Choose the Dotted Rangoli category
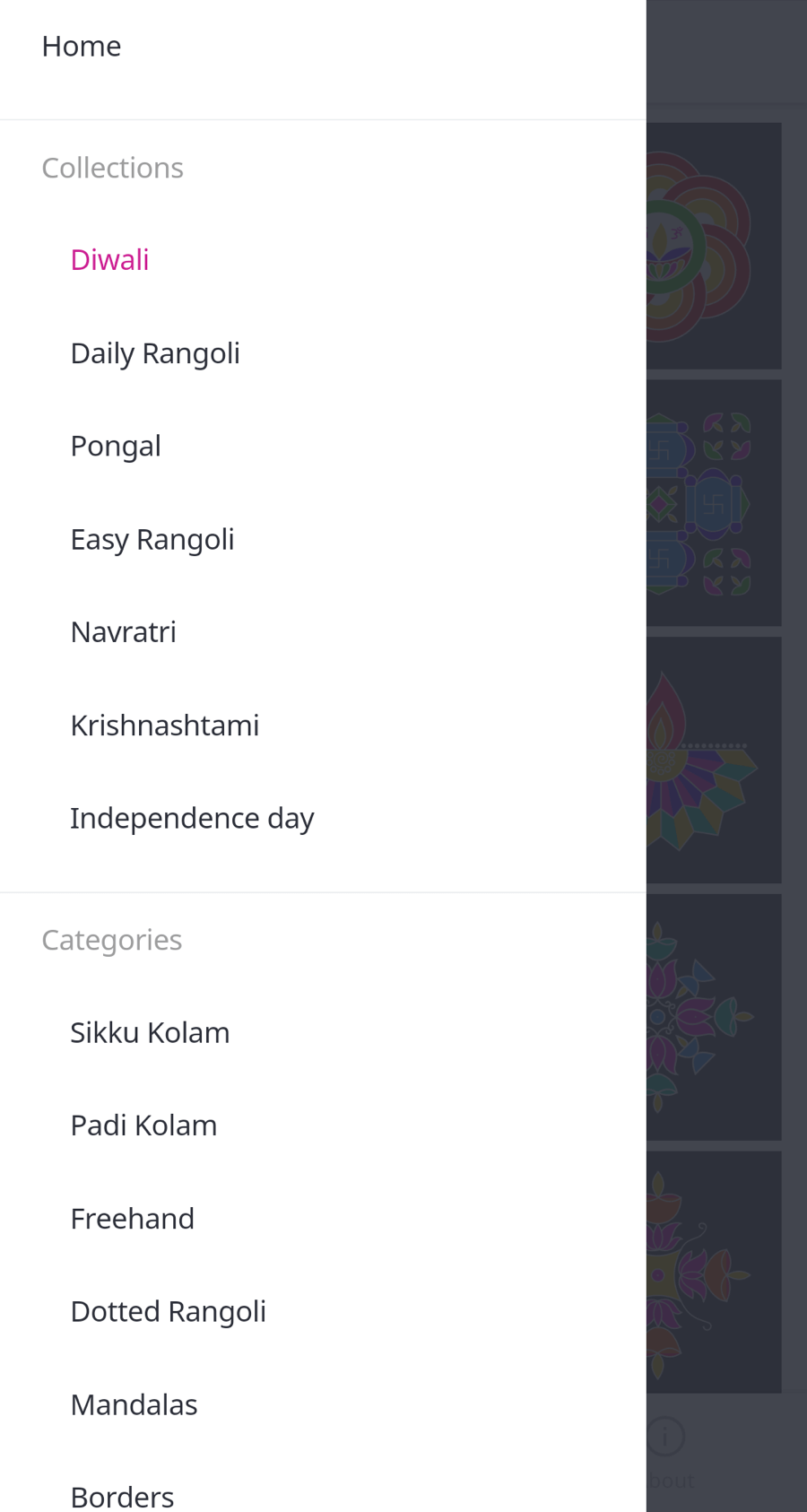 tap(169, 1311)
